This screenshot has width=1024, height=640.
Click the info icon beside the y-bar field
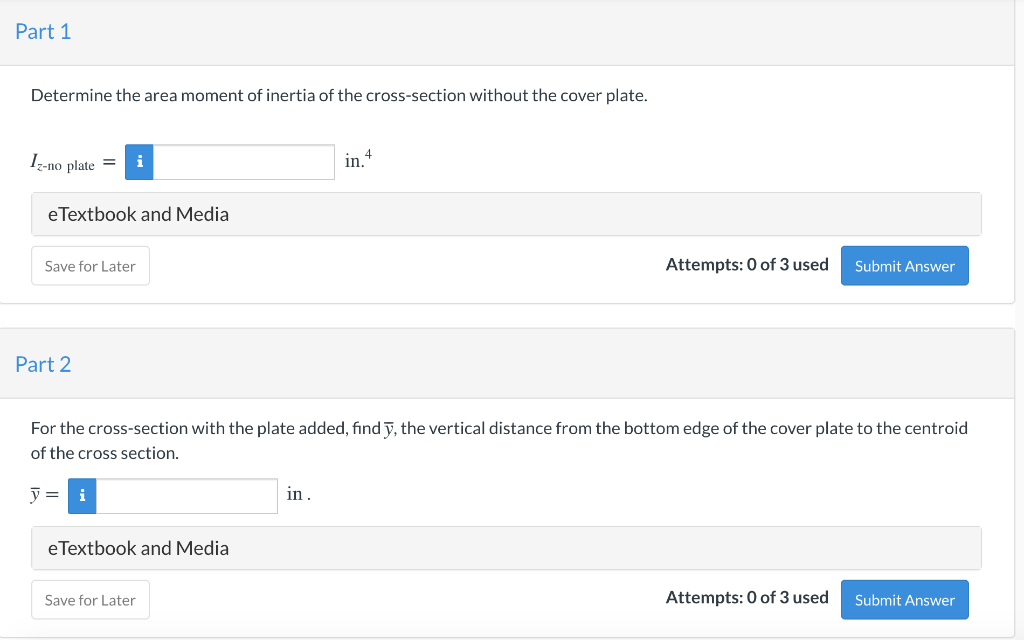[x=82, y=496]
